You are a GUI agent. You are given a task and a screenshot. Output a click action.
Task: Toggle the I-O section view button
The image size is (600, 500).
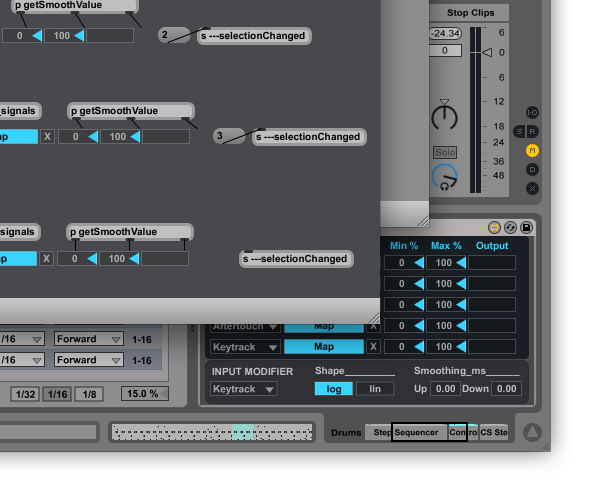532,112
